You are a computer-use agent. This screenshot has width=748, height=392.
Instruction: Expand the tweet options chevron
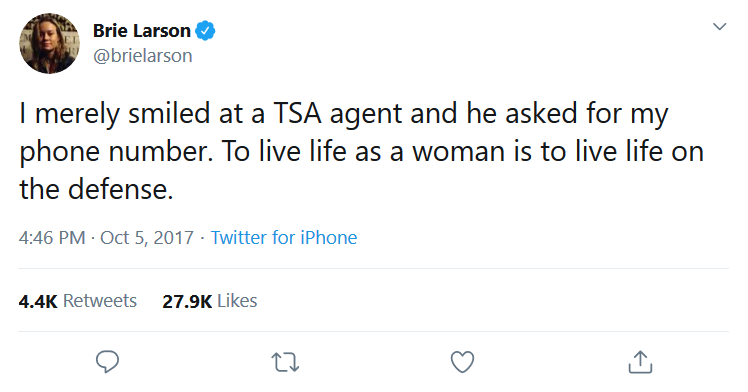719,26
